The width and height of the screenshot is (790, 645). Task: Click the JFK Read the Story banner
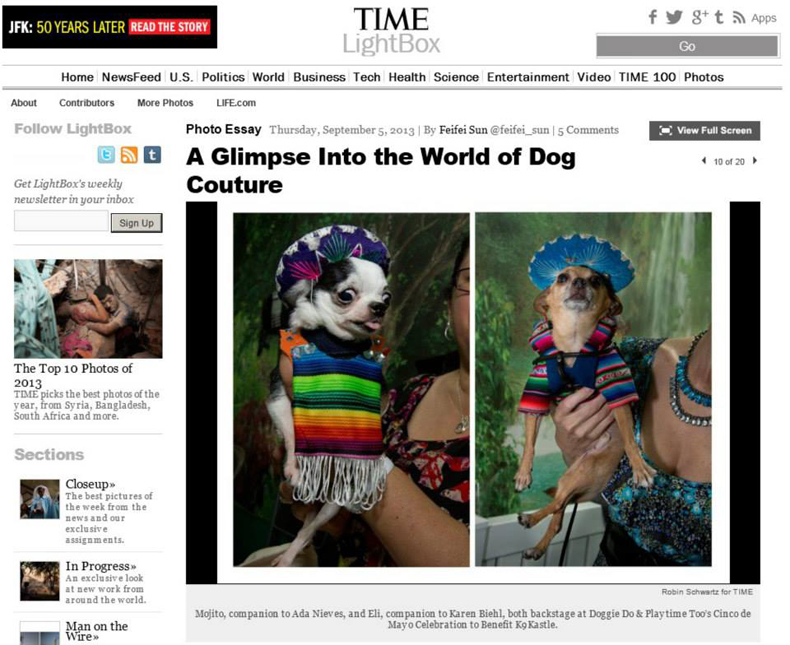coord(110,27)
